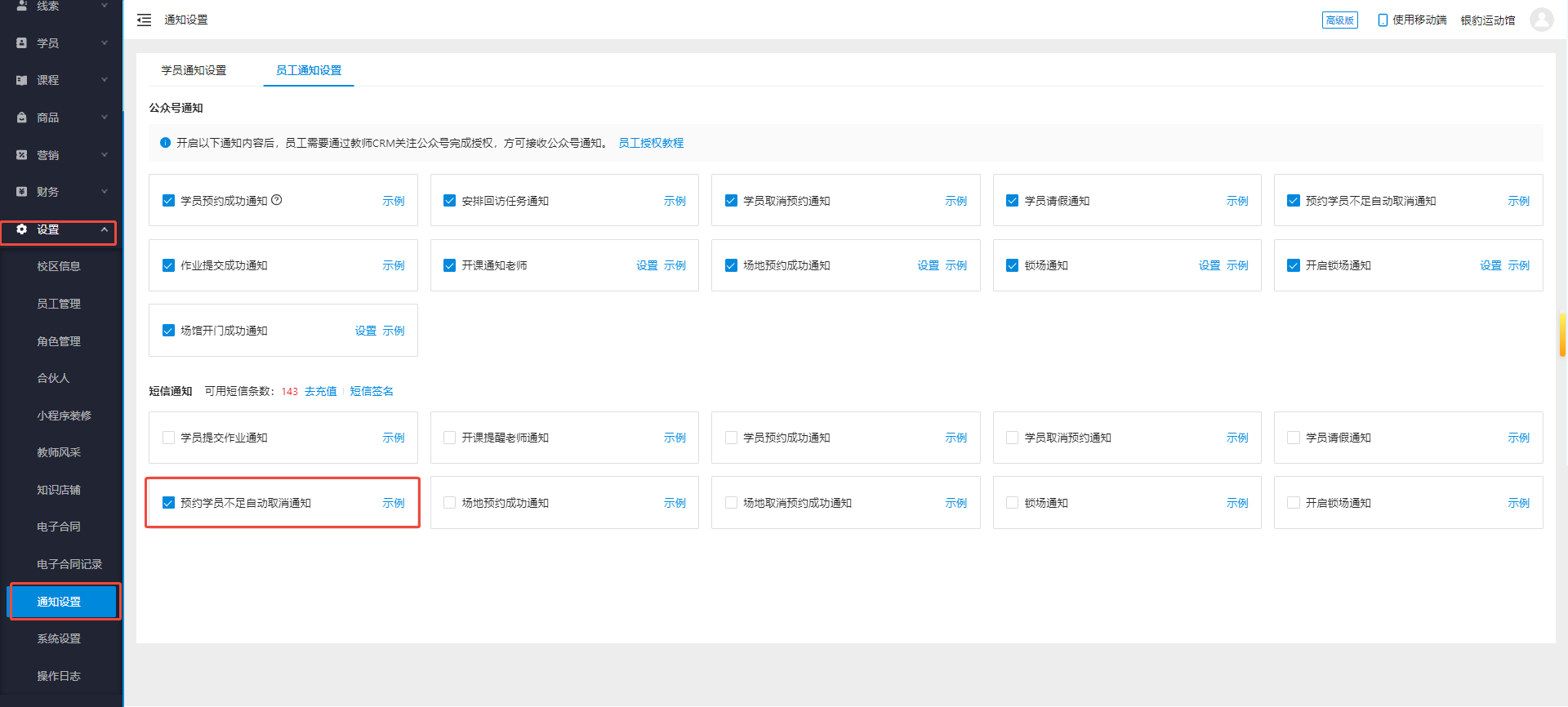This screenshot has width=1568, height=707.
Task: Click the 学员 sidebar icon
Action: coord(22,42)
